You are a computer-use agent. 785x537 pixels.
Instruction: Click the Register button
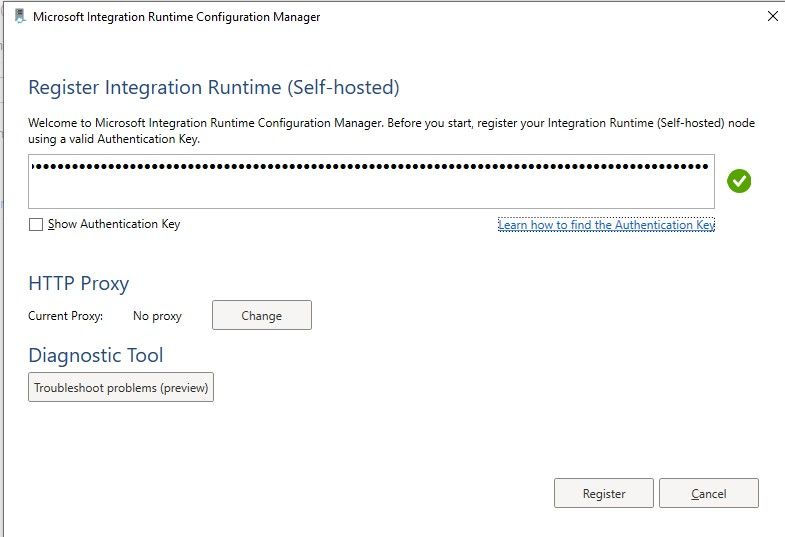coord(604,494)
